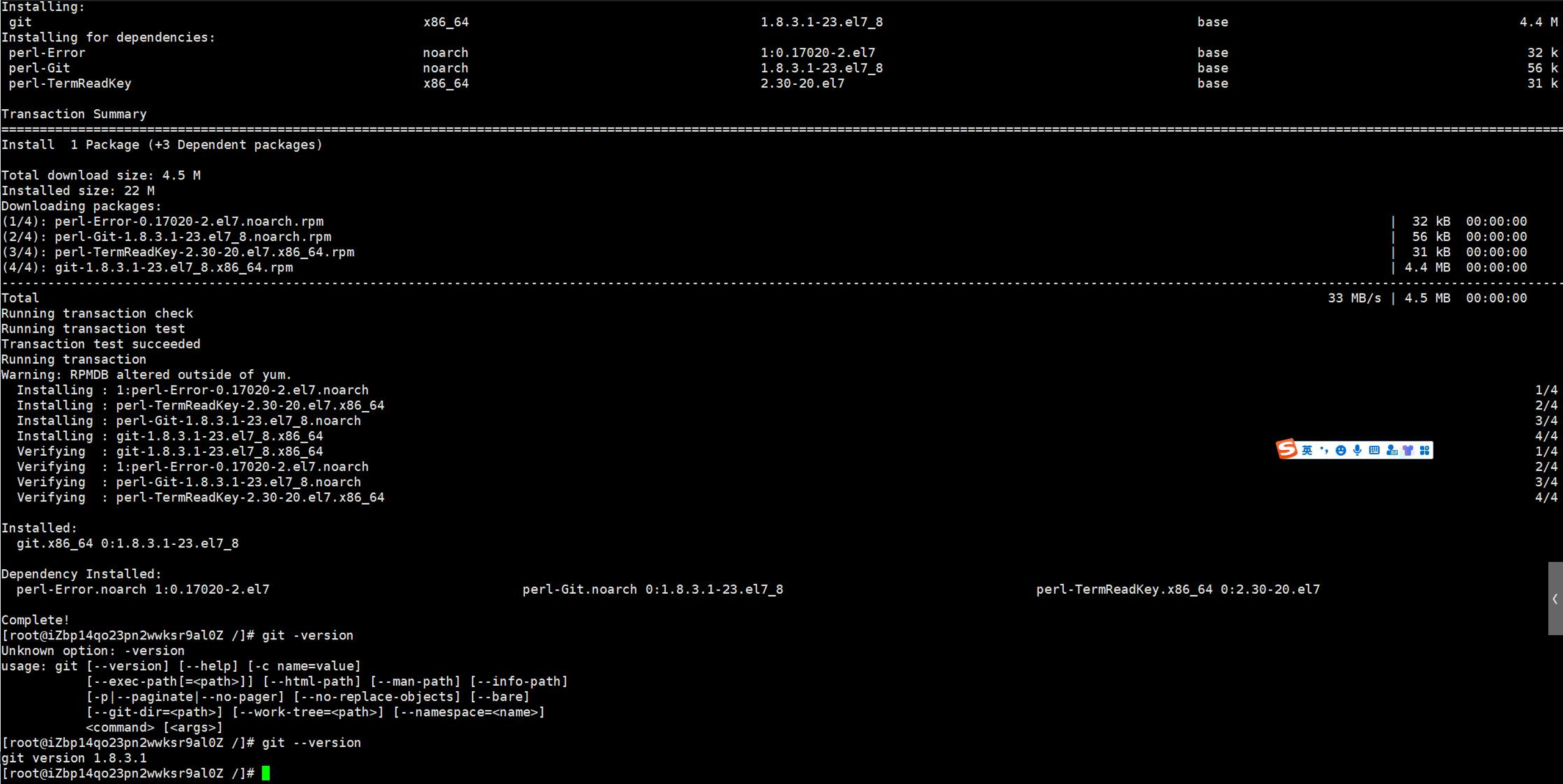This screenshot has width=1563, height=784.
Task: Open the soft keyboard icon
Action: tap(1374, 450)
